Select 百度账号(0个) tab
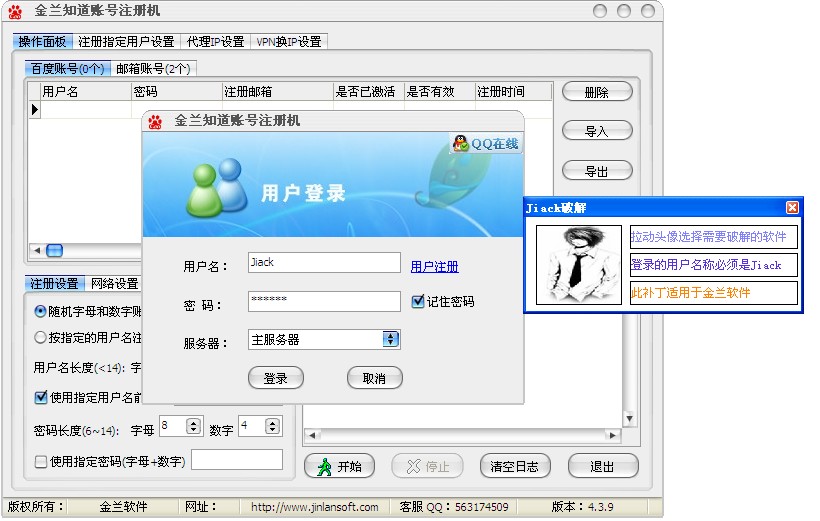820x521 pixels. (x=67, y=69)
